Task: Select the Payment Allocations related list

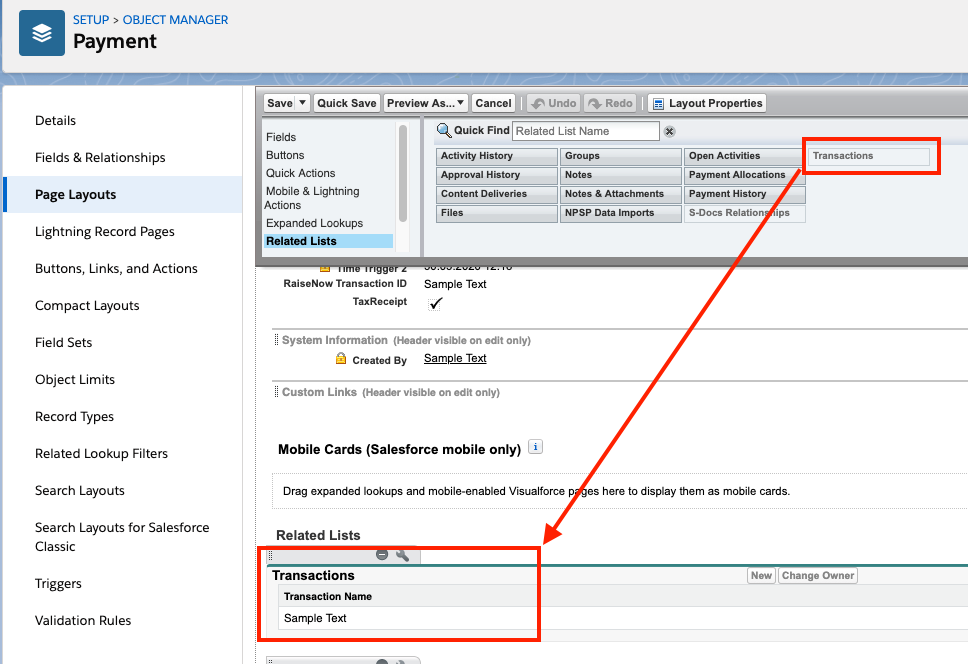Action: [745, 175]
